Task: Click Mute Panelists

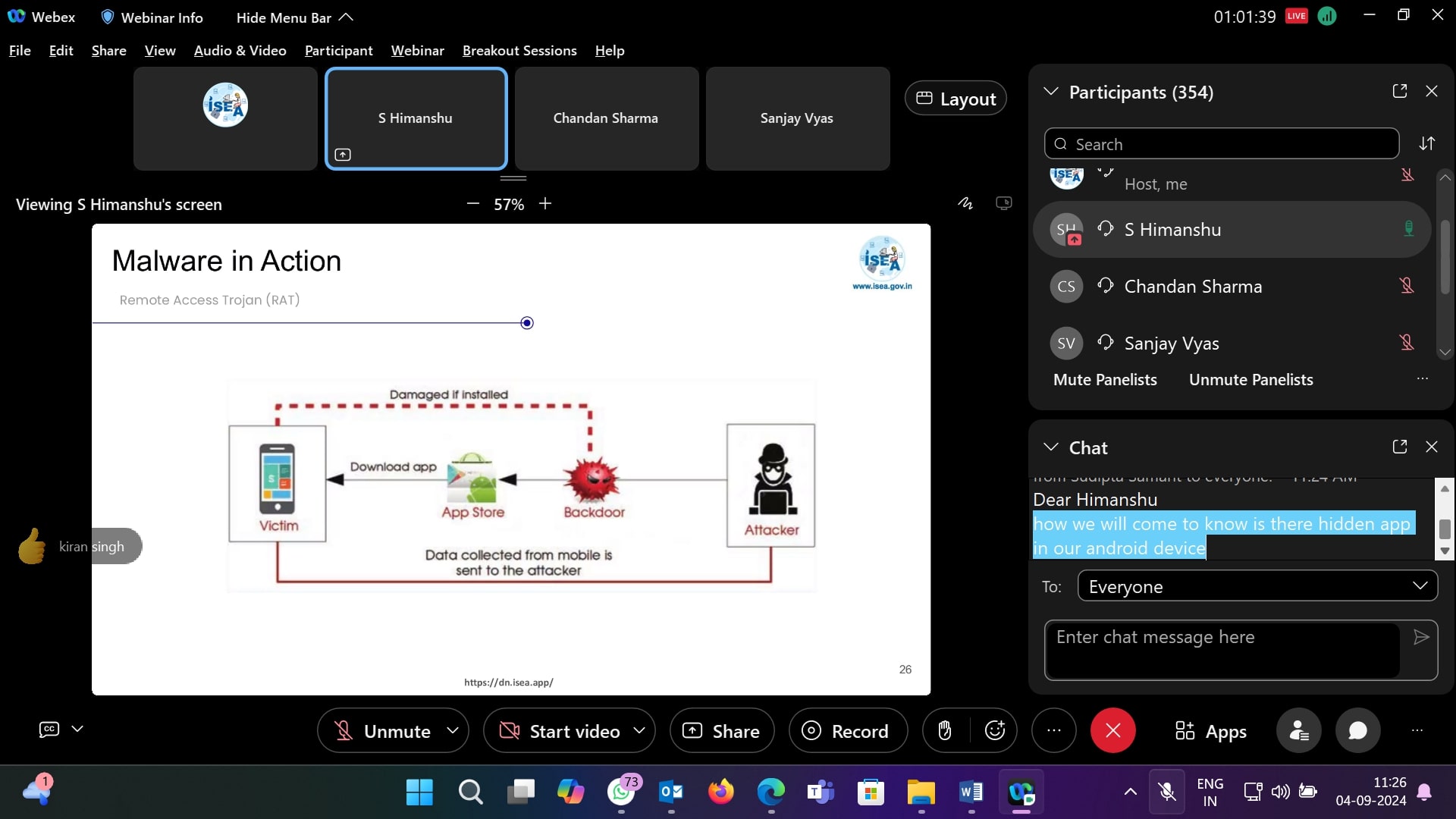Action: coord(1104,380)
